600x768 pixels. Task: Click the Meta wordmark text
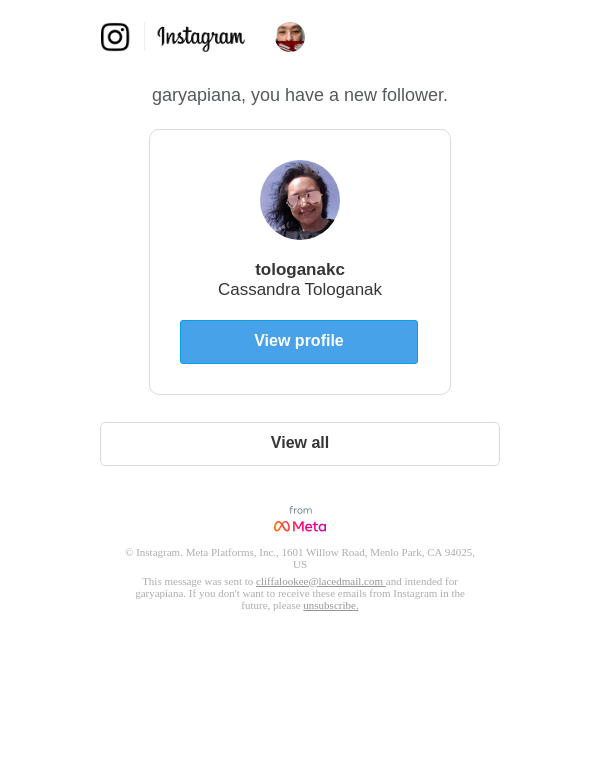(x=309, y=527)
